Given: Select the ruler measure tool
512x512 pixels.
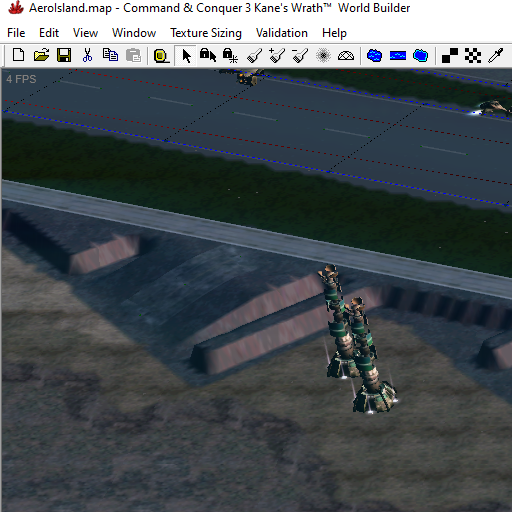Looking at the screenshot, I should [161, 56].
